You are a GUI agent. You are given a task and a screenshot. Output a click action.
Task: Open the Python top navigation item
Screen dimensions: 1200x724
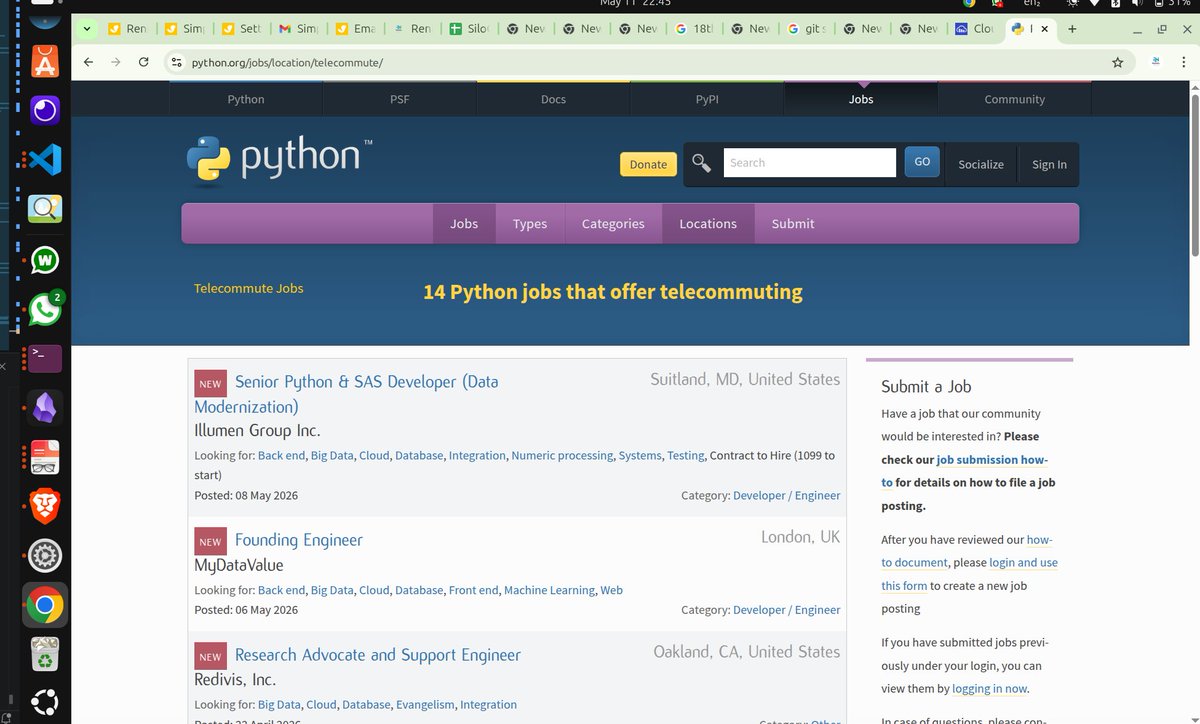246,99
